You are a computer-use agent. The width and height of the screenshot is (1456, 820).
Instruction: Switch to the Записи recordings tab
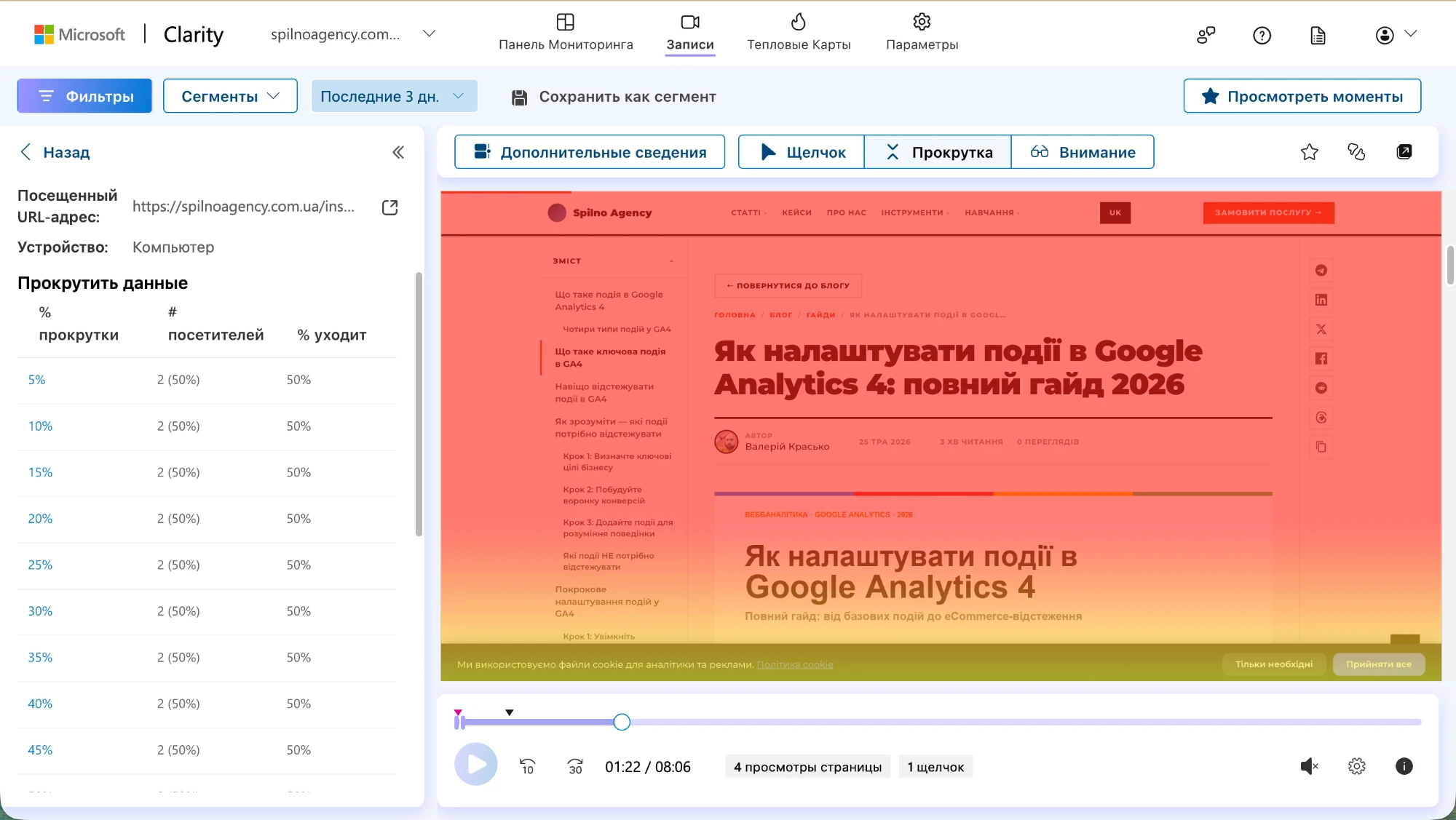(690, 33)
